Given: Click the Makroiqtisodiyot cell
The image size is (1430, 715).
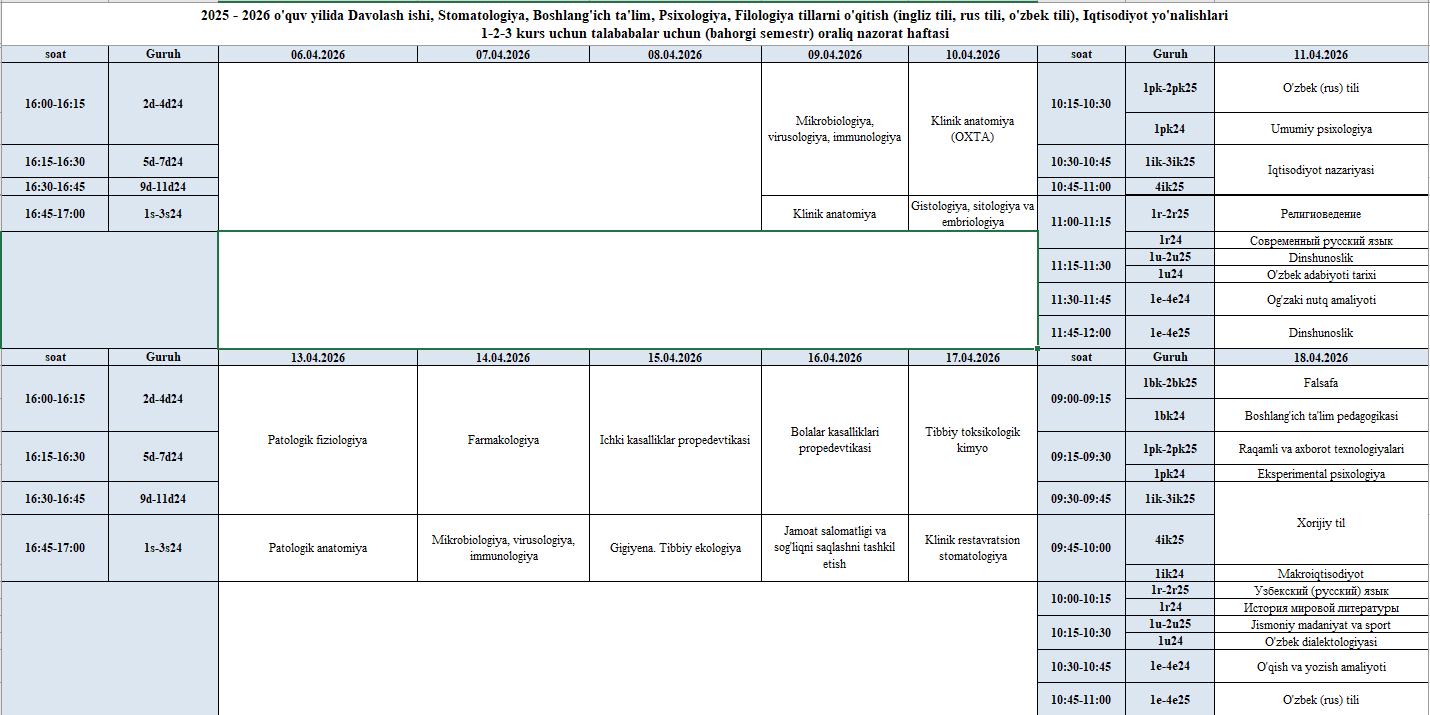Looking at the screenshot, I should (x=1321, y=574).
